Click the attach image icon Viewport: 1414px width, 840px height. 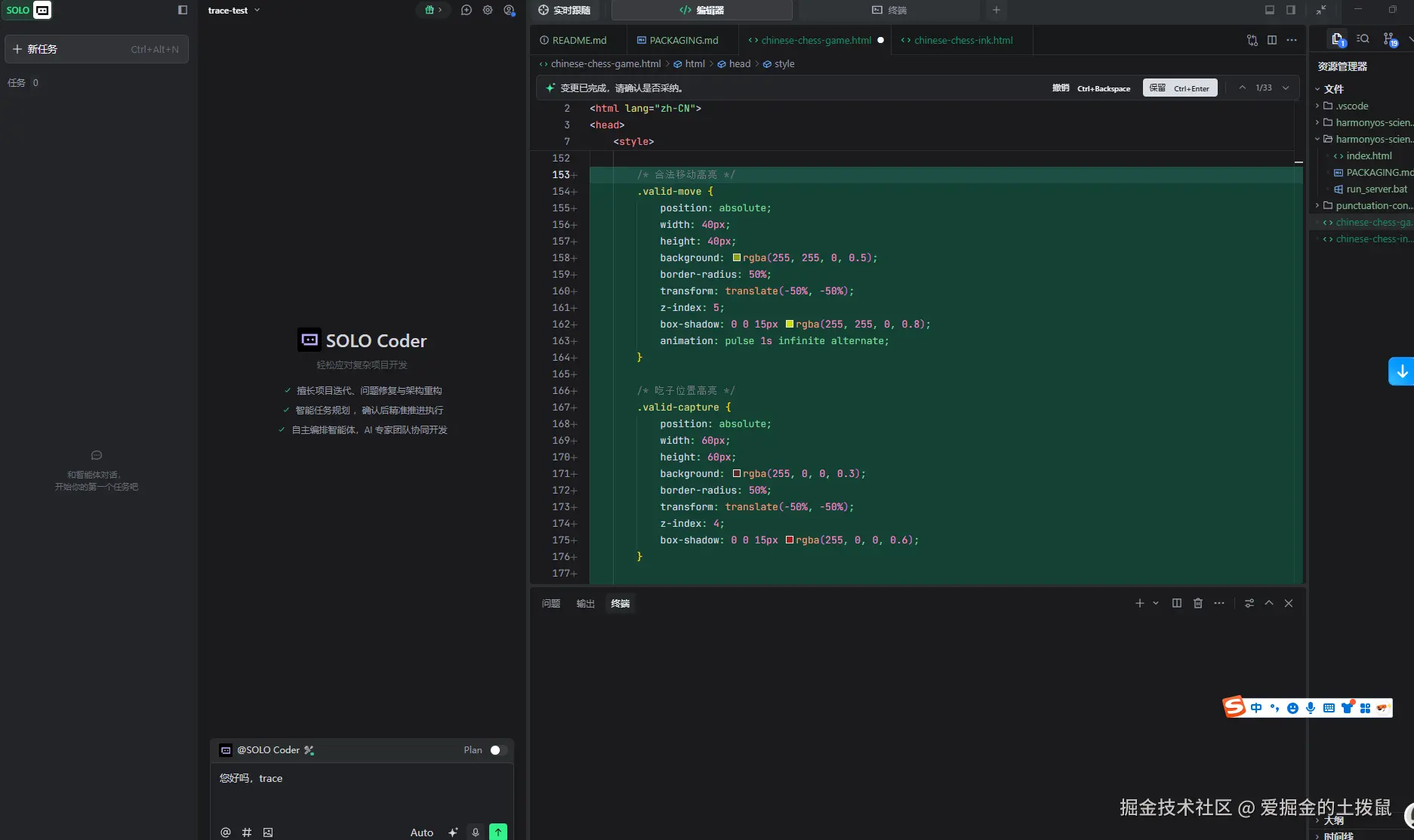click(268, 832)
